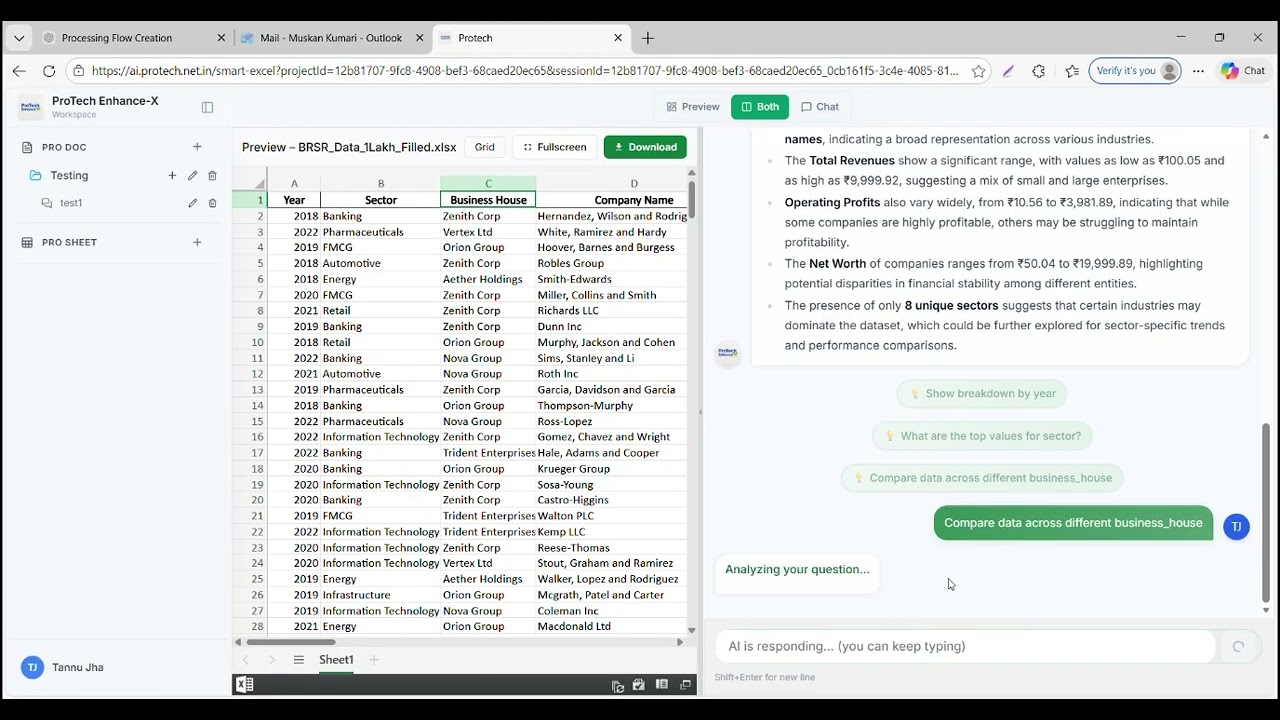Open spreadsheet in Fullscreen
The image size is (1280, 720).
(555, 147)
